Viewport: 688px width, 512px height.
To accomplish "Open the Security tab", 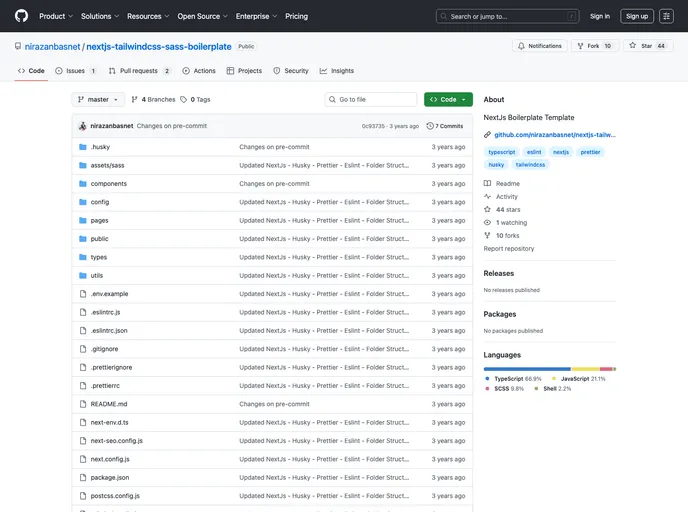I will point(291,71).
